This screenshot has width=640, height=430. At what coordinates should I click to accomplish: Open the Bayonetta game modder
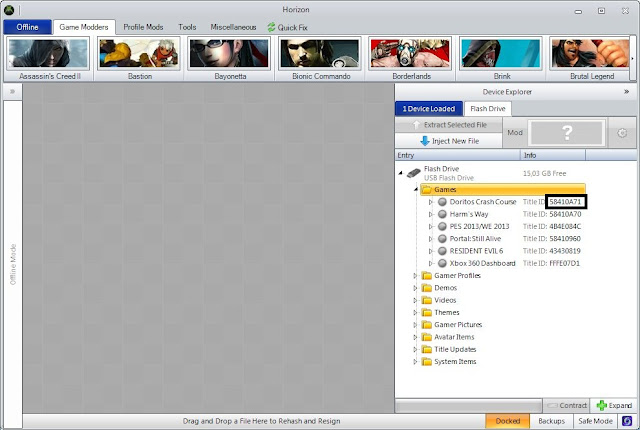pos(230,59)
